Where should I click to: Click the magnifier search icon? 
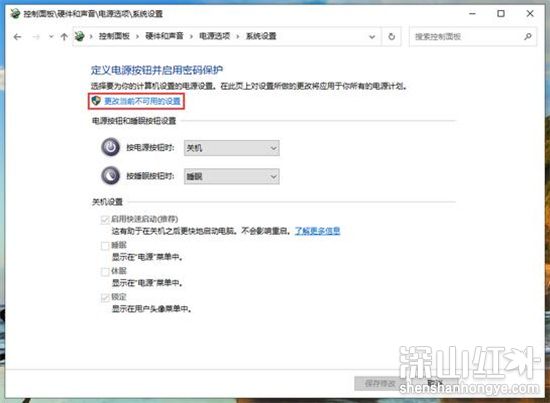tap(528, 36)
